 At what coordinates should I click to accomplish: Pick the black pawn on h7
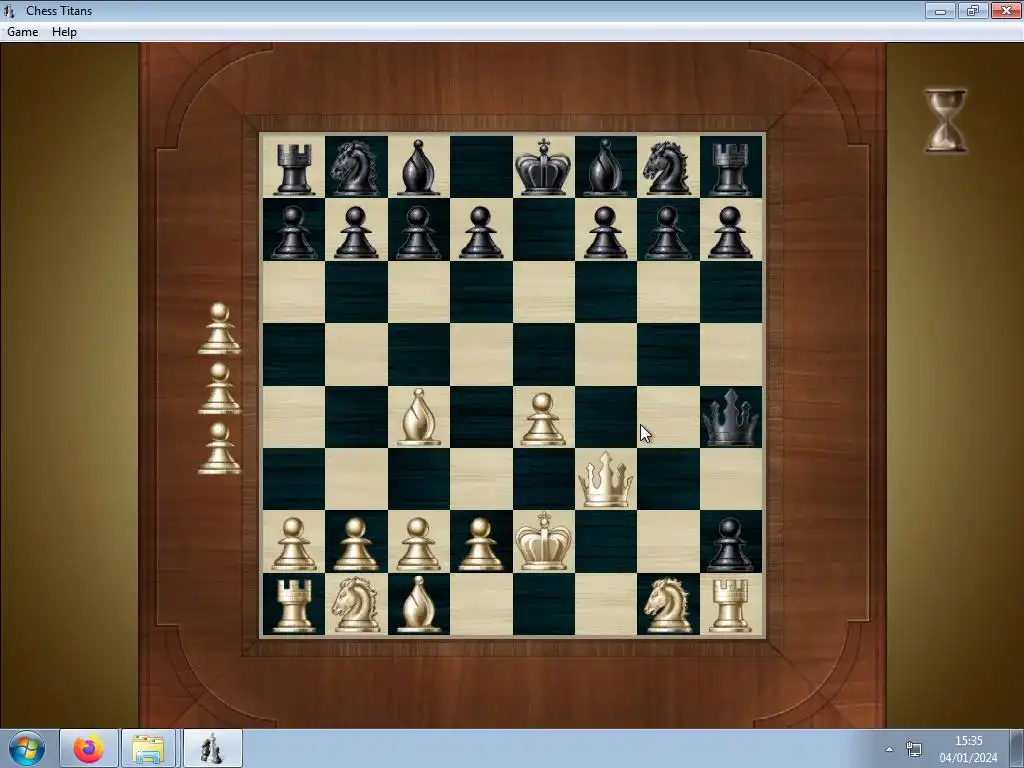pyautogui.click(x=730, y=232)
